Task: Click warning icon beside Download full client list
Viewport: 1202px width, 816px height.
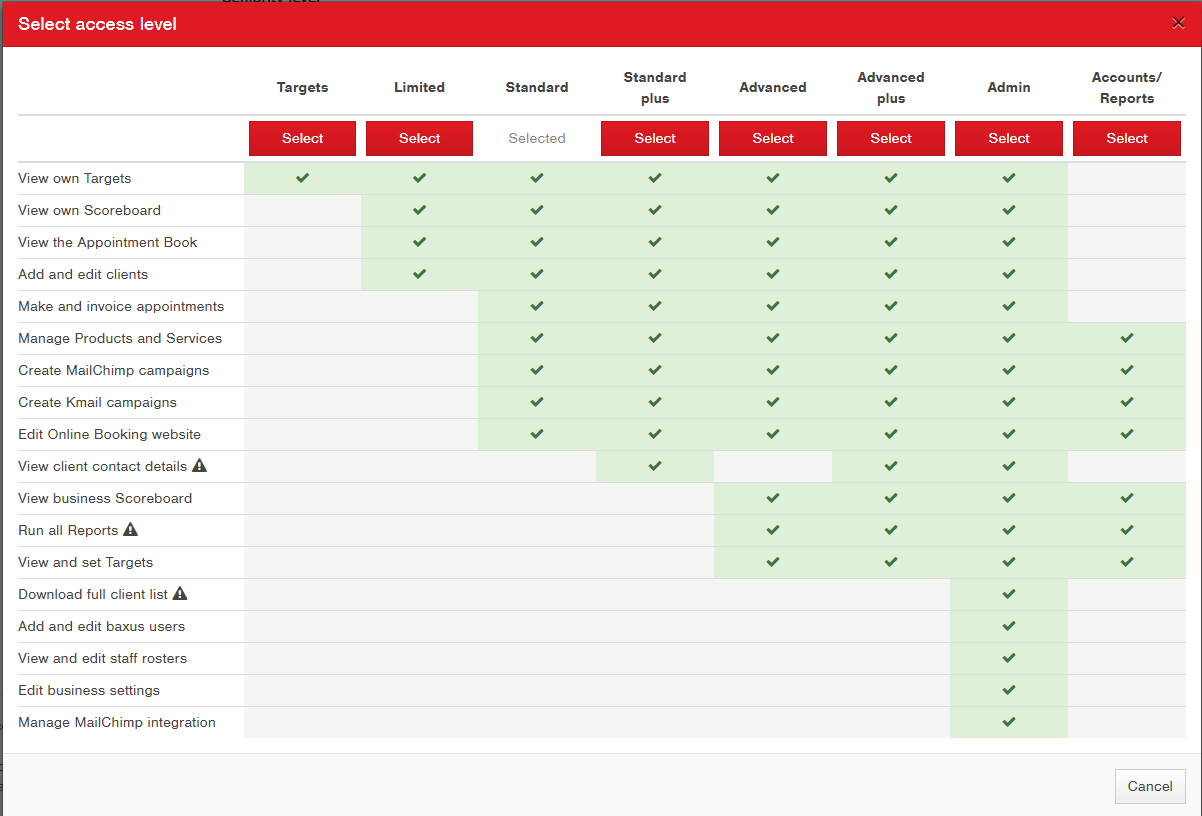Action: 180,593
